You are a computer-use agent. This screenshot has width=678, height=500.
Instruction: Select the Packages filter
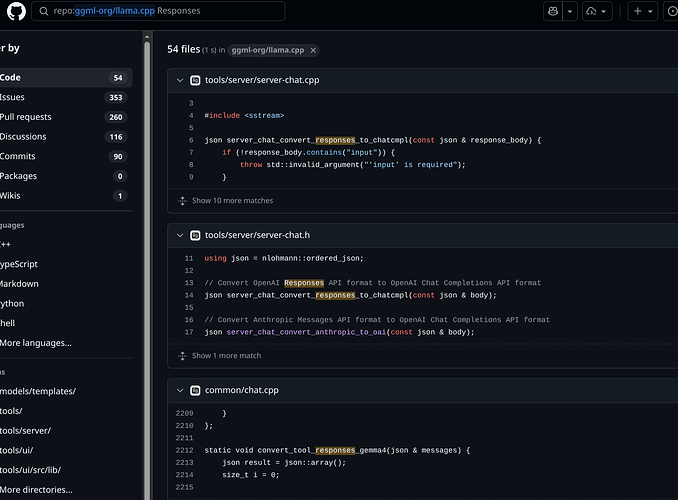(x=65, y=176)
